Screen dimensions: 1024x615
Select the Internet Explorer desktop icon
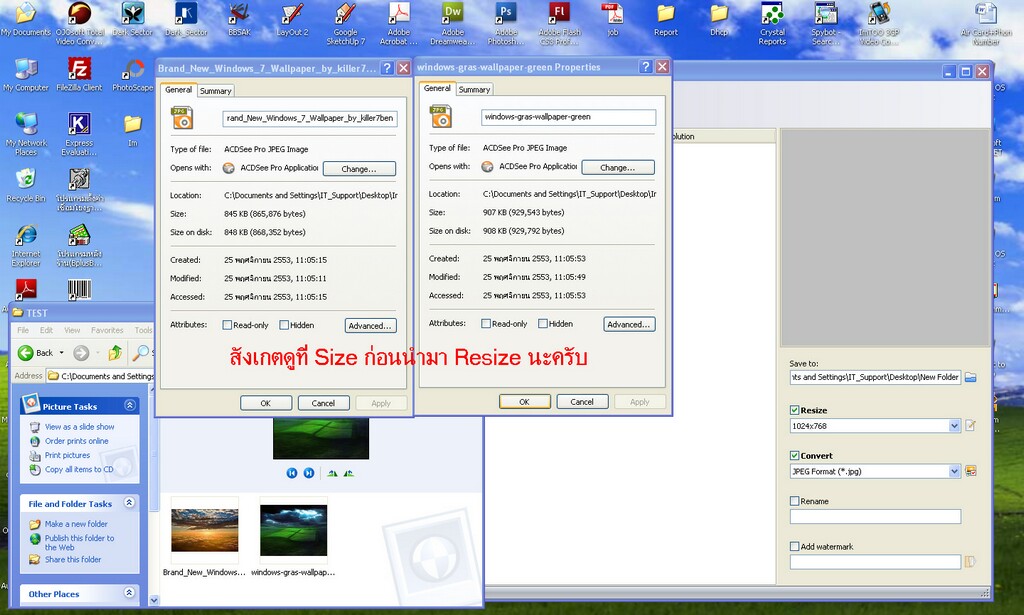26,245
